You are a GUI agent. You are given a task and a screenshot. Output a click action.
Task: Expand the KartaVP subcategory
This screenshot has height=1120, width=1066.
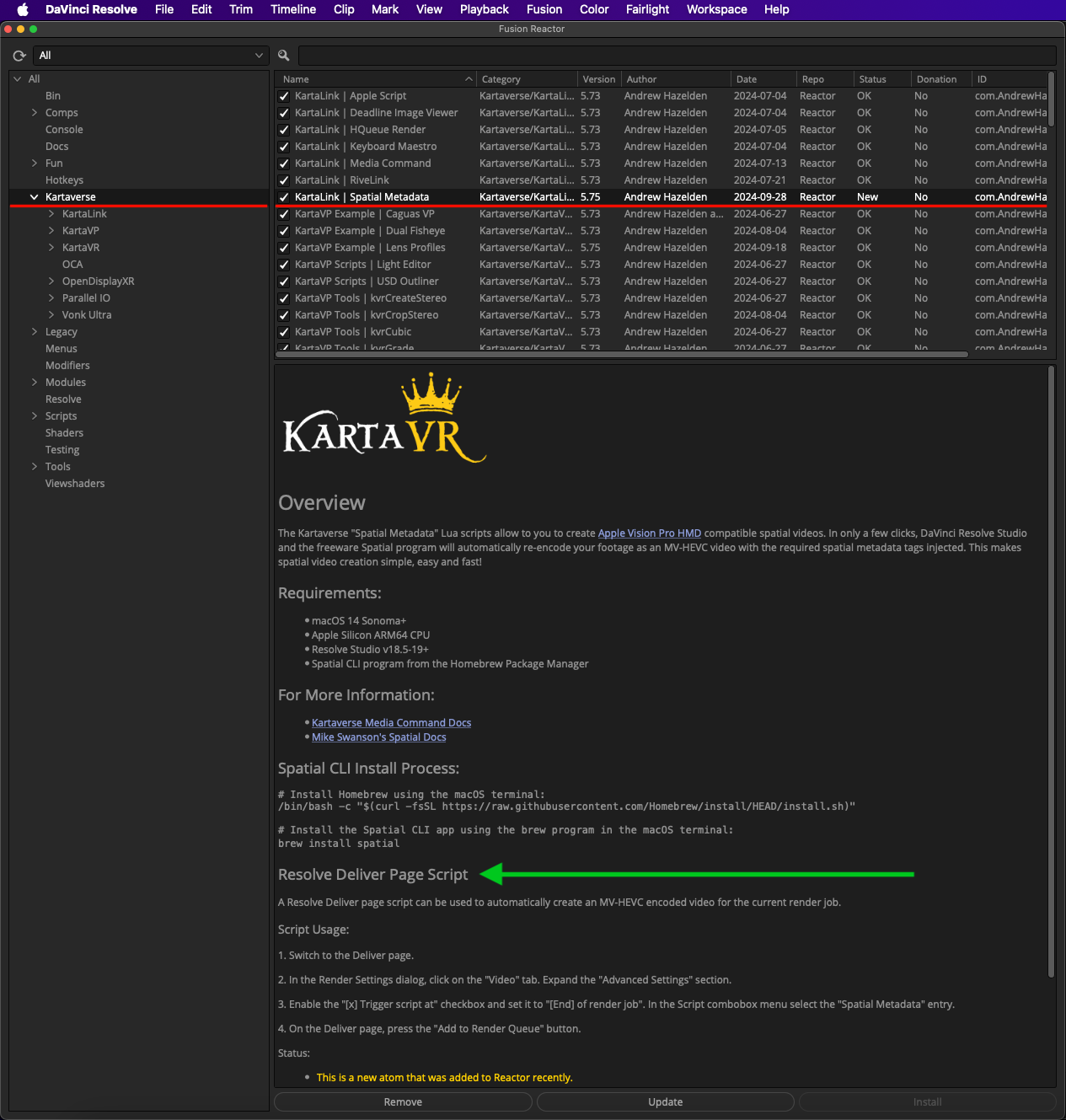click(x=51, y=231)
